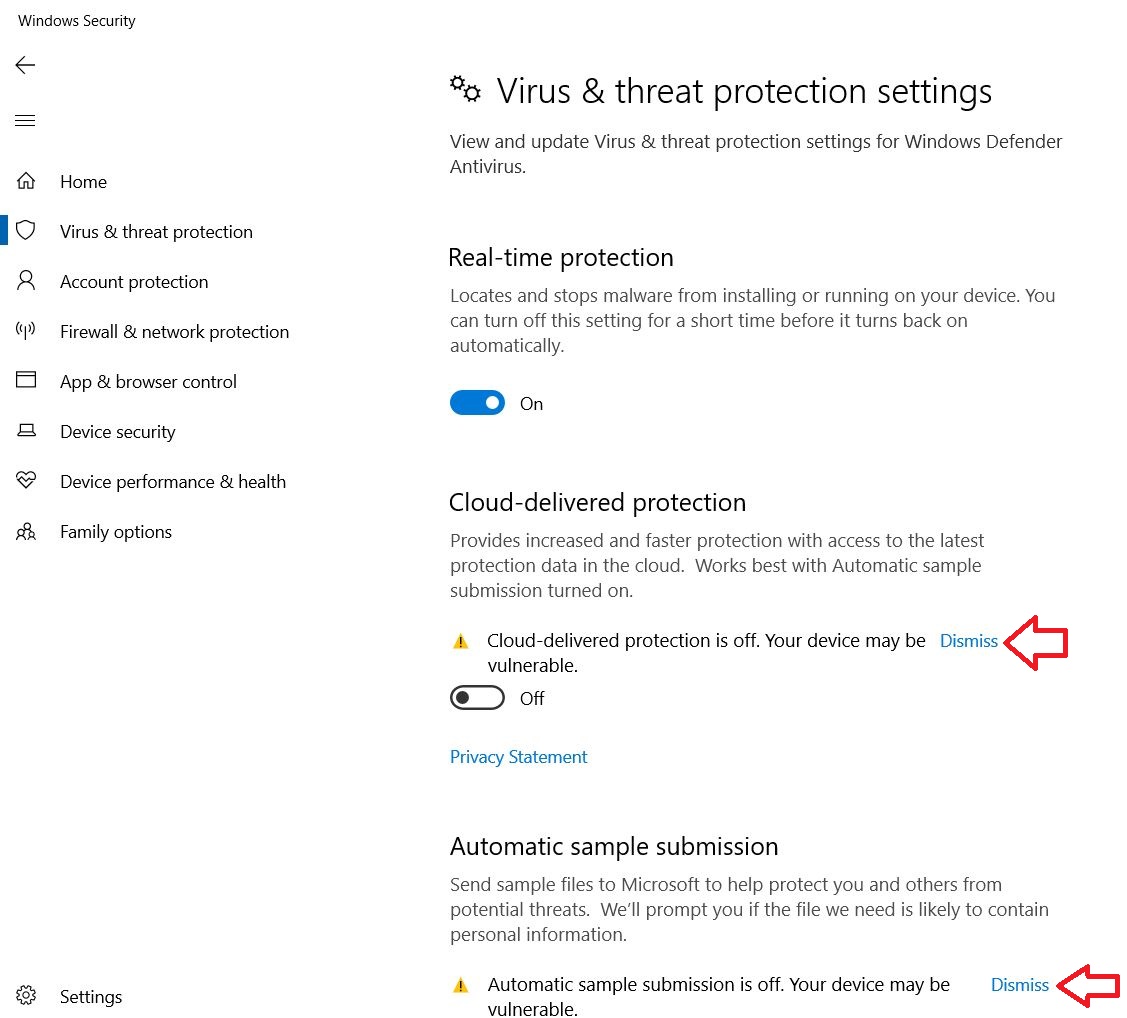Screen dimensions: 1127x1018
Task: Turn off Real-time protection toggle
Action: pos(477,403)
